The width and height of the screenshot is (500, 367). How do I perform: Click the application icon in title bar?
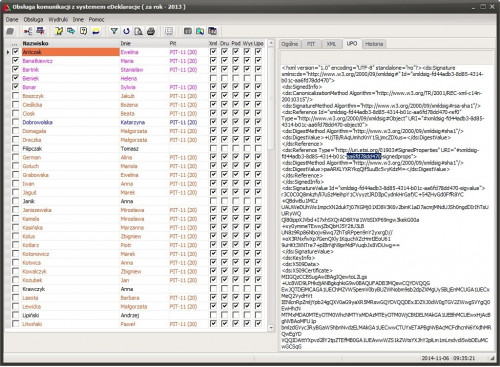point(6,7)
